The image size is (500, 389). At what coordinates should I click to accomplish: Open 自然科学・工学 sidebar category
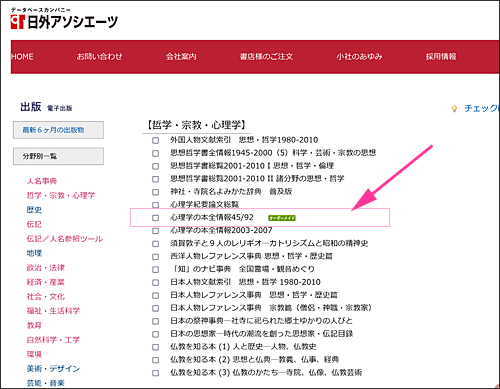(x=53, y=340)
